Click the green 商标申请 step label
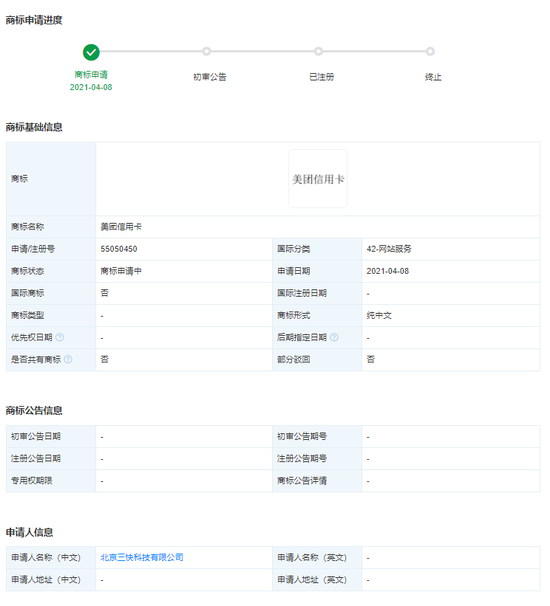The width and height of the screenshot is (550, 606). [91, 74]
